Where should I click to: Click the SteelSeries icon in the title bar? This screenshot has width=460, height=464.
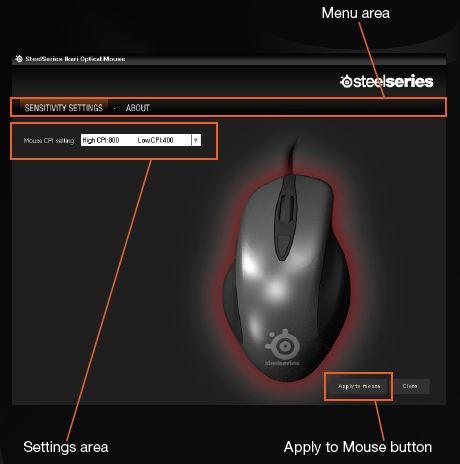pos(19,59)
